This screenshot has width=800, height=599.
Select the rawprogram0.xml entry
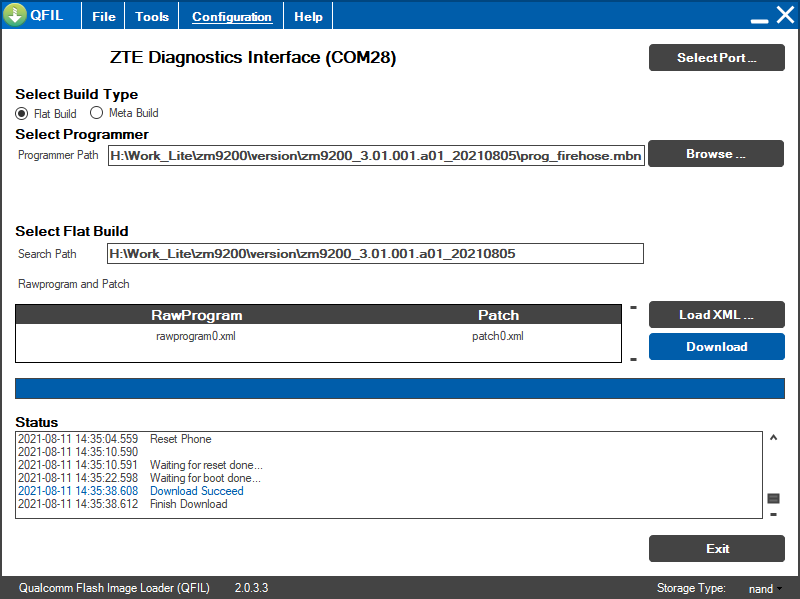(196, 336)
